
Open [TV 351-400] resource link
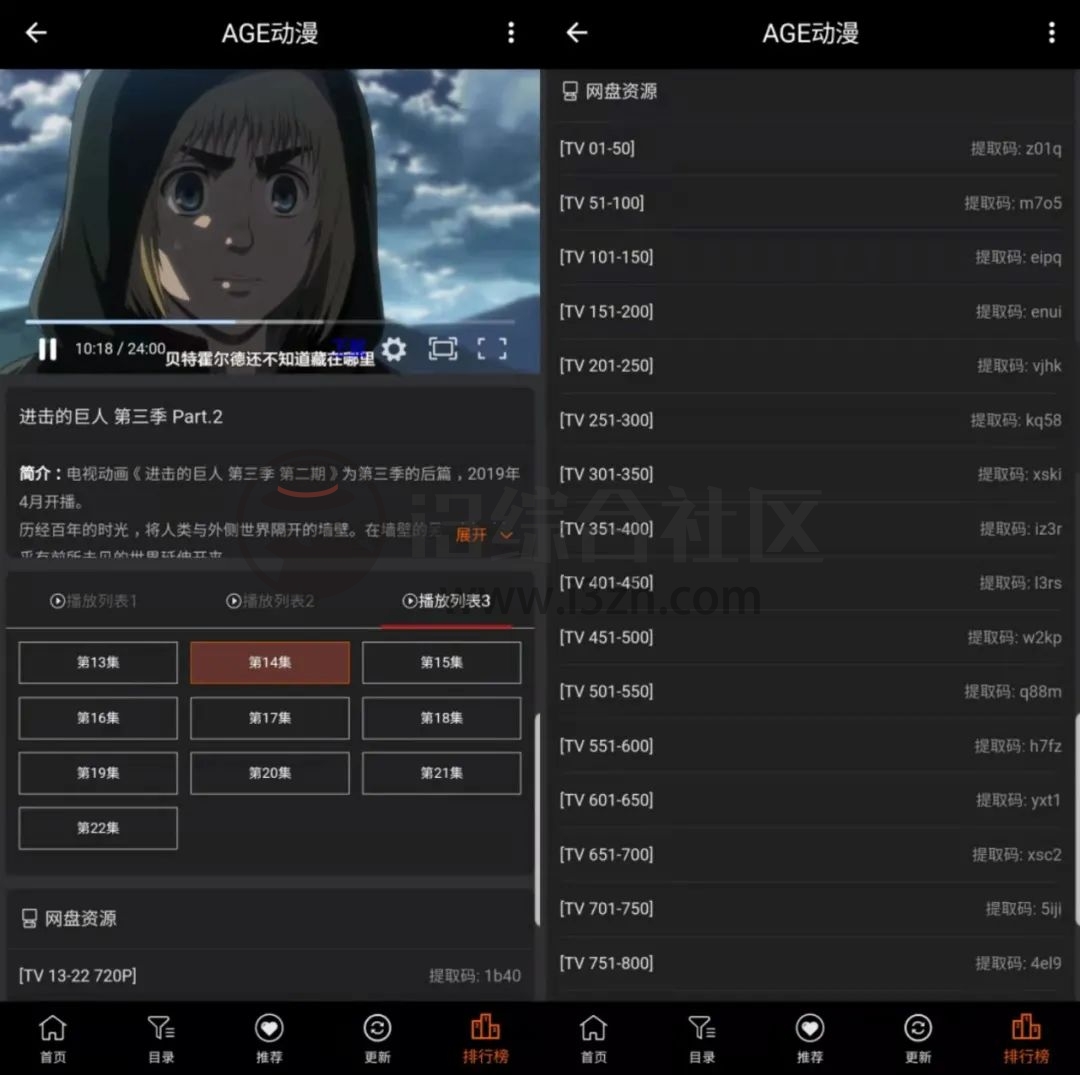coord(606,528)
